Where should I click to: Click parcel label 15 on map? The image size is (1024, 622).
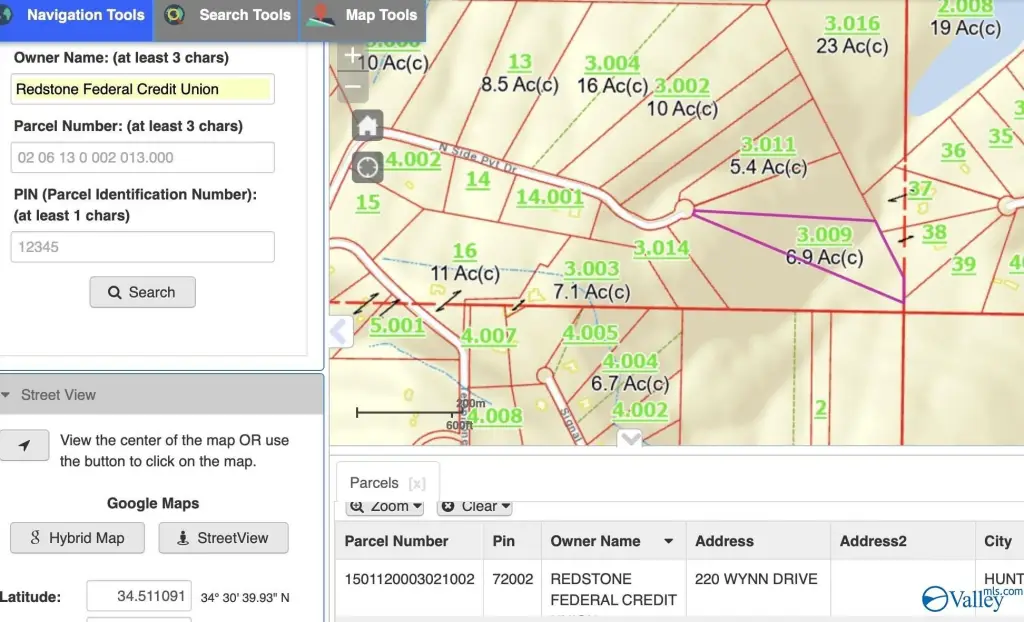pos(368,203)
